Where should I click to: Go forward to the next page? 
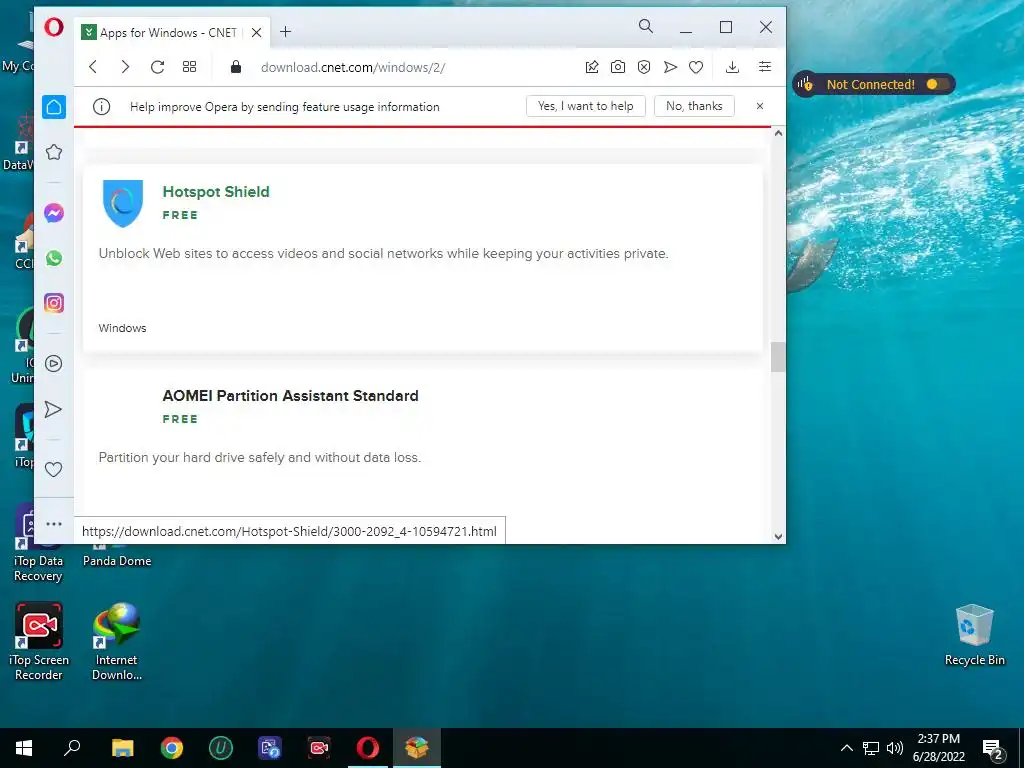tap(125, 67)
